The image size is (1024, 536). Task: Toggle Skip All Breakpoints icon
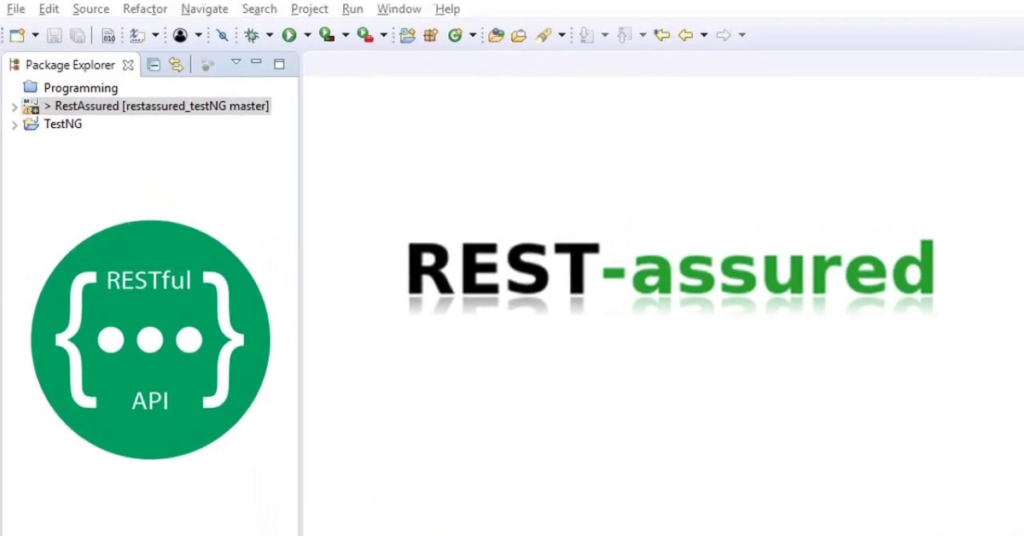coord(222,35)
